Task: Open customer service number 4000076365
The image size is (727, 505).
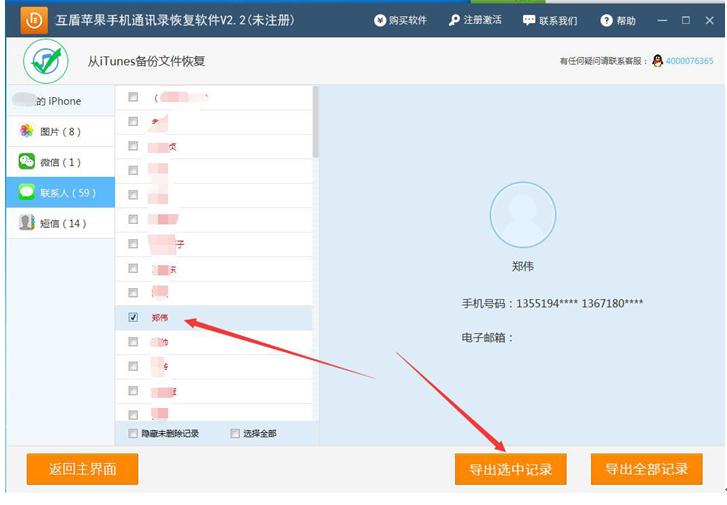Action: tap(689, 61)
